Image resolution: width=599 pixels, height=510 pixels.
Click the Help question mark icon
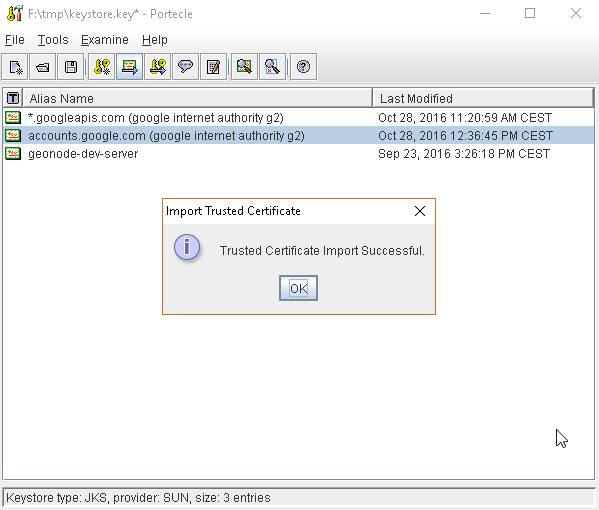coord(303,67)
